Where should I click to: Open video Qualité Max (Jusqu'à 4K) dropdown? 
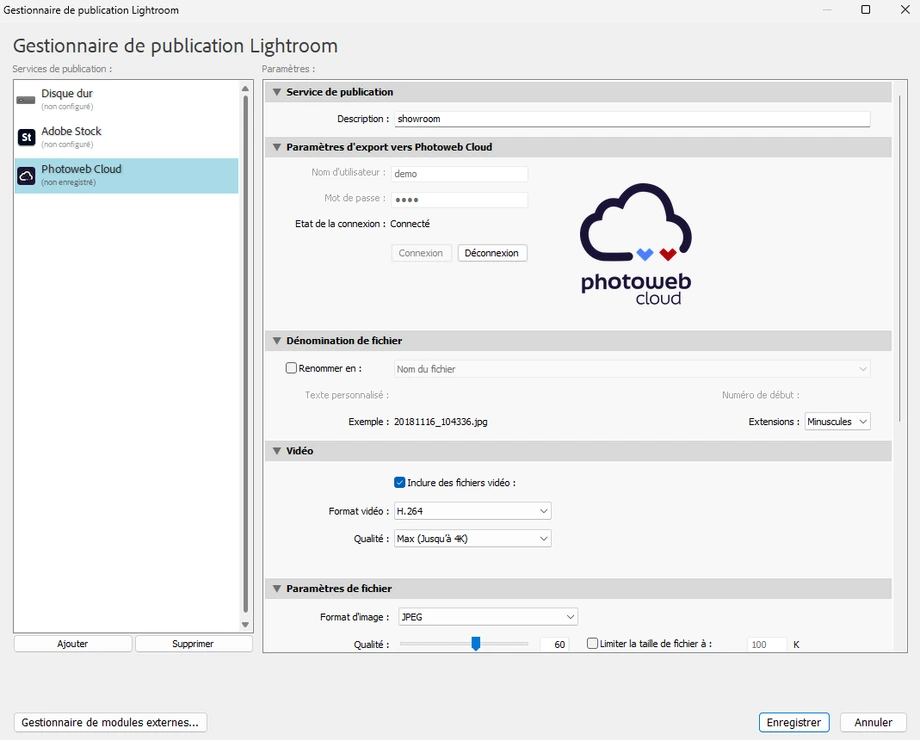[472, 539]
